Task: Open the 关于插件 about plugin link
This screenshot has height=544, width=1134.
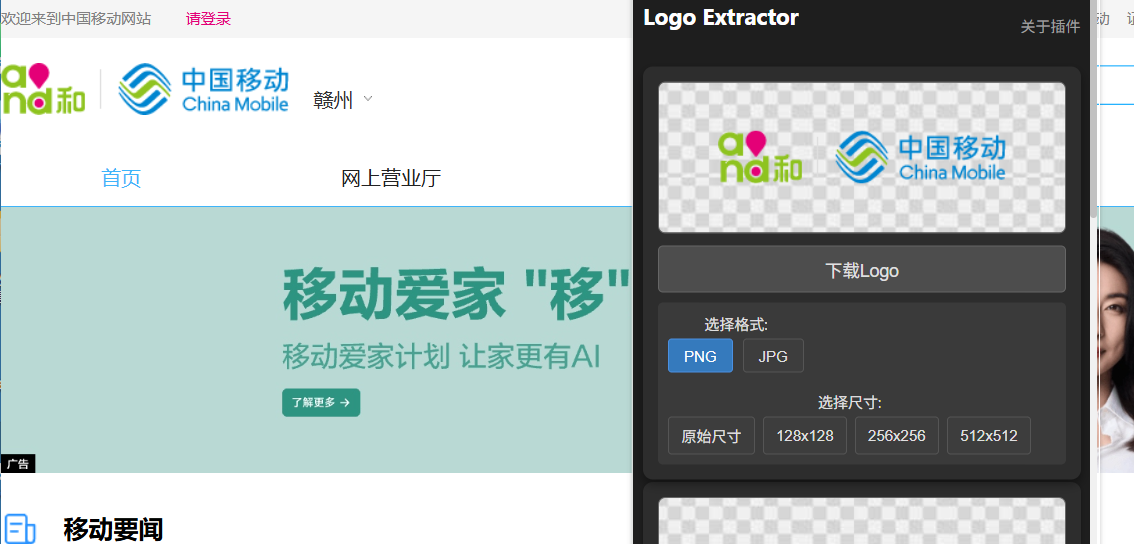Action: (1050, 27)
